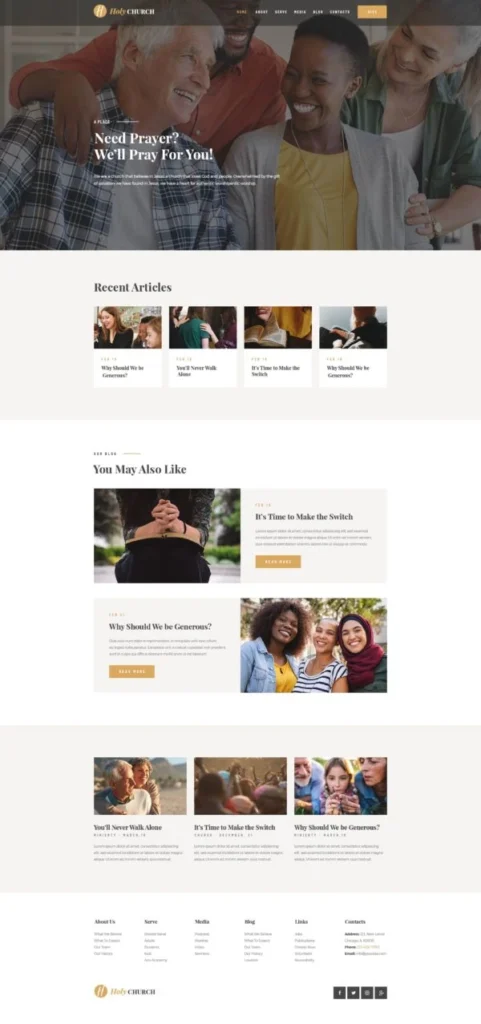
Task: Open the You'll Never Walk Alone article title link
Action: (x=128, y=827)
